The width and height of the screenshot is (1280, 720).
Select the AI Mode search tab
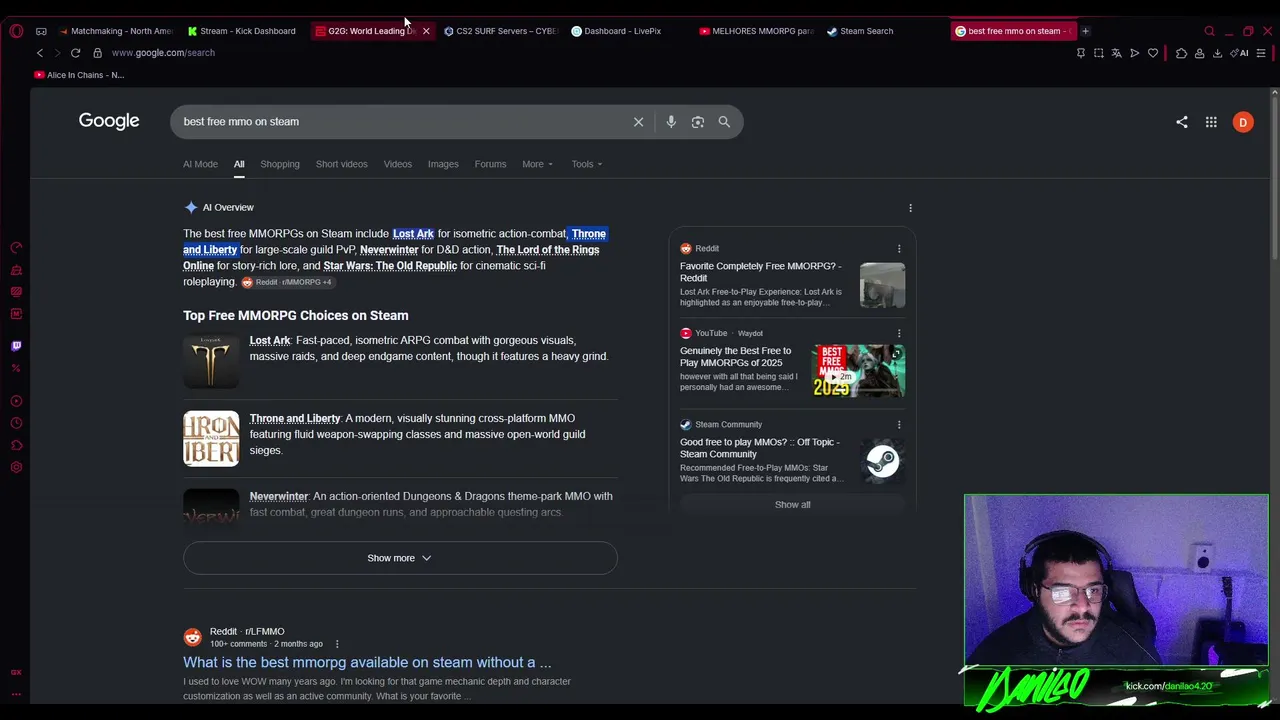(200, 164)
